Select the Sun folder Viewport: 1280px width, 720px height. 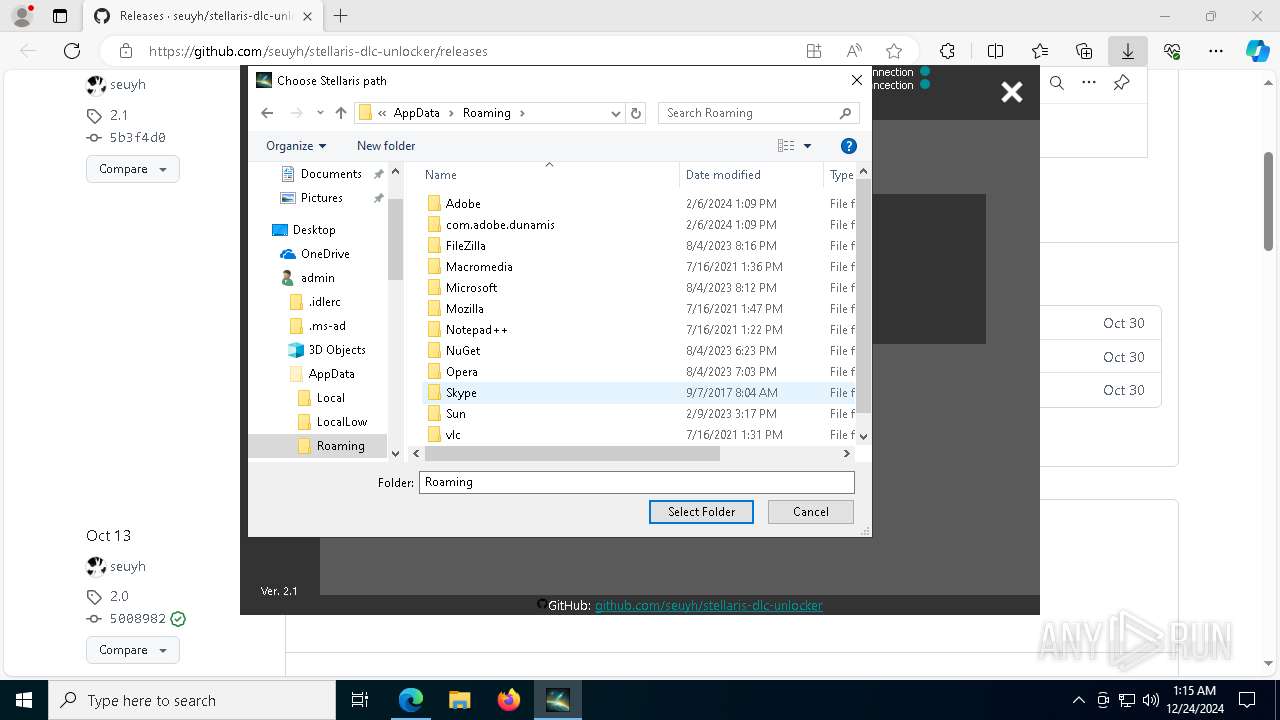(456, 413)
